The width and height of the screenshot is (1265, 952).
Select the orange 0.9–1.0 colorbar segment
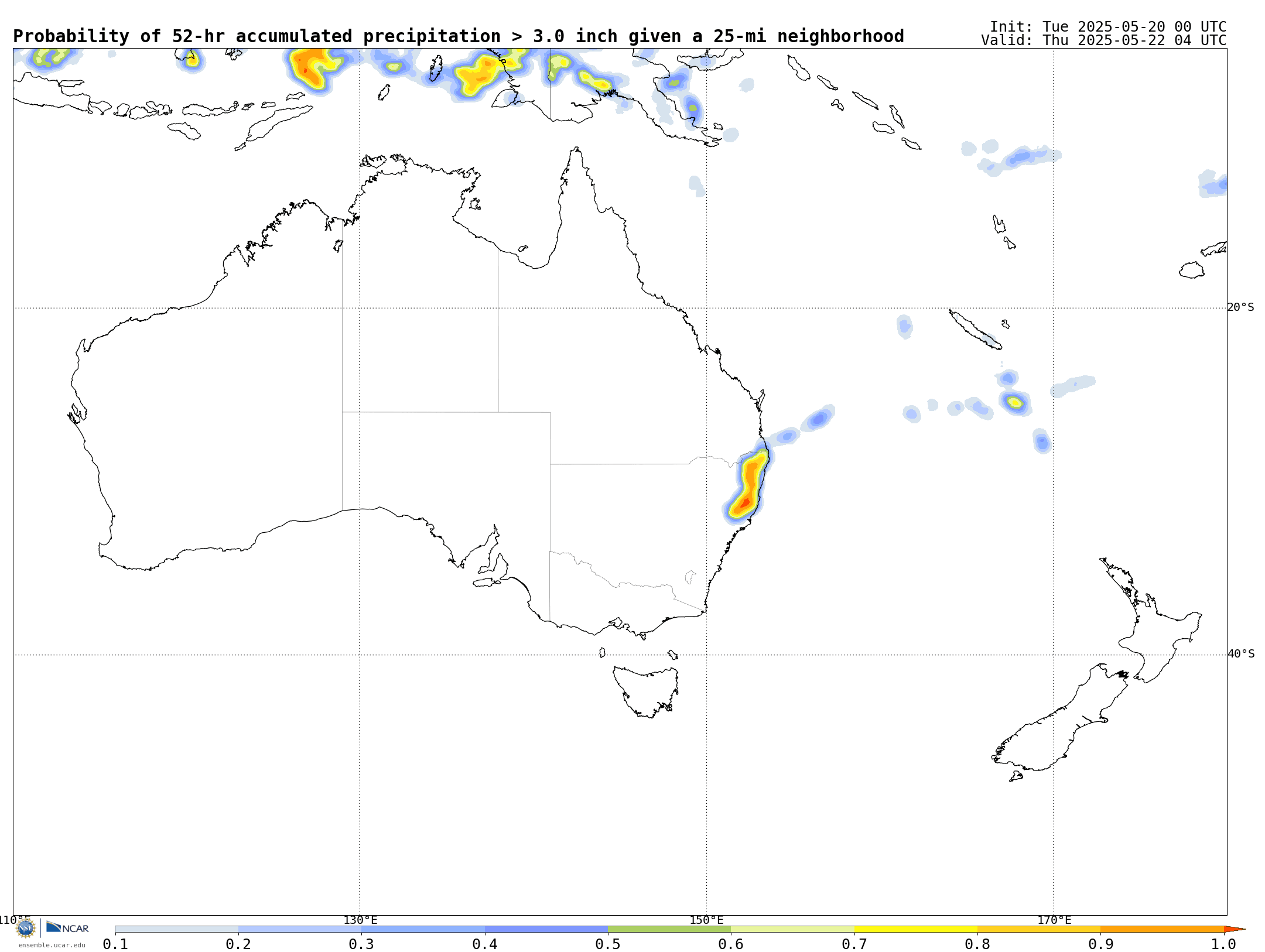pos(1163,929)
